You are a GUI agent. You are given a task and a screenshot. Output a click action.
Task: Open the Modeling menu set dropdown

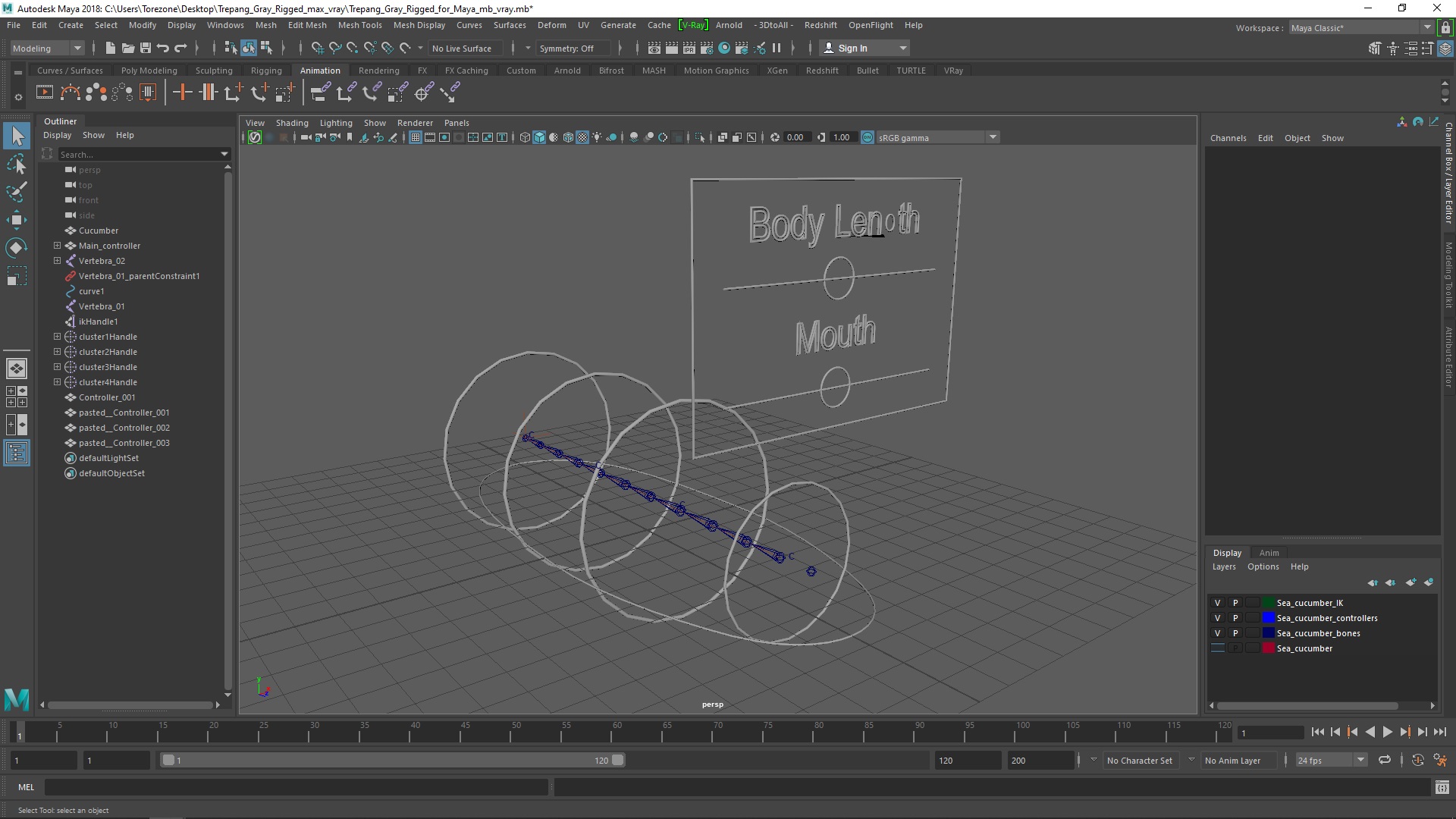(47, 48)
